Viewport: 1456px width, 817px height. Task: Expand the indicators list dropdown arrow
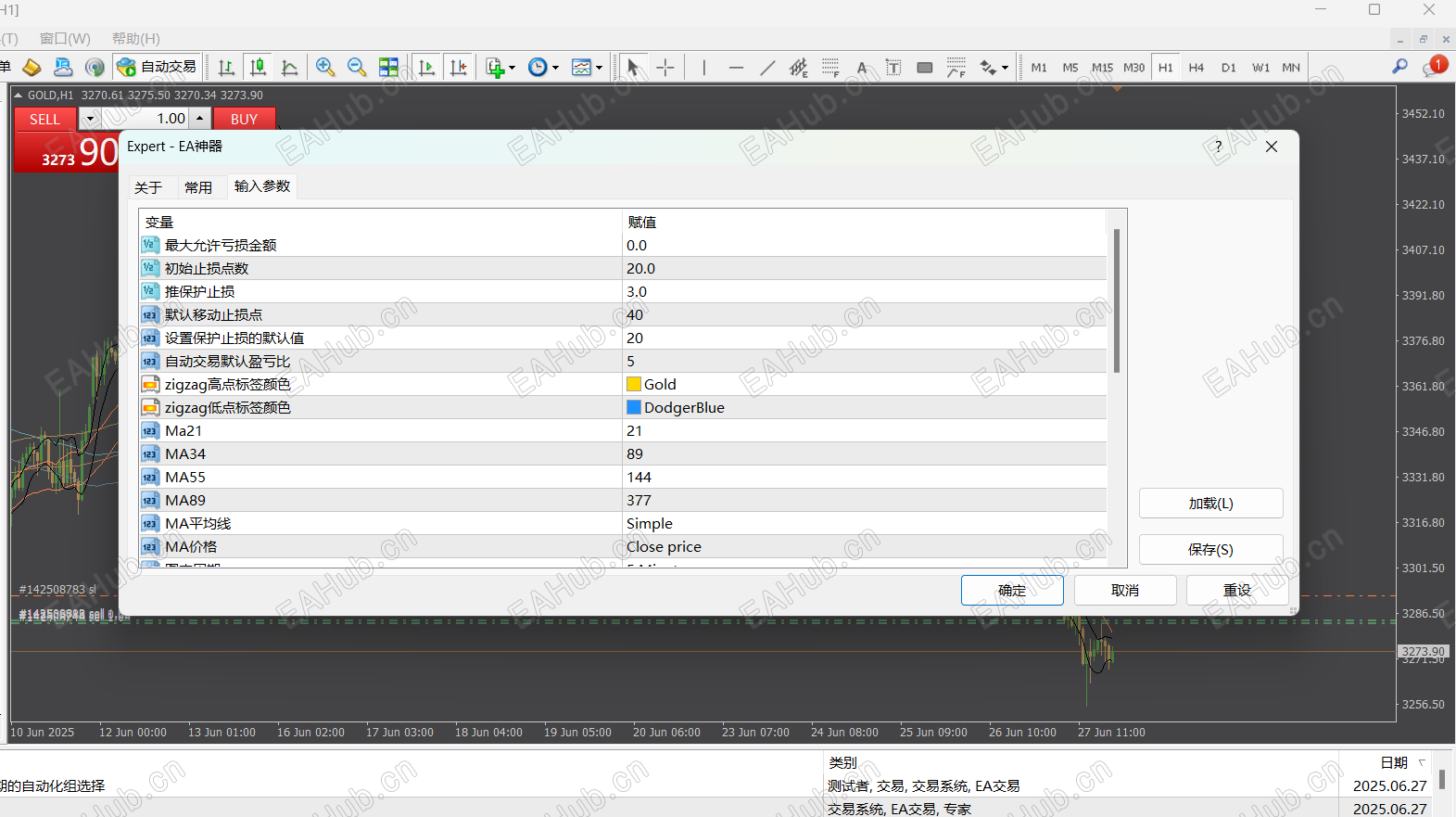pos(512,68)
